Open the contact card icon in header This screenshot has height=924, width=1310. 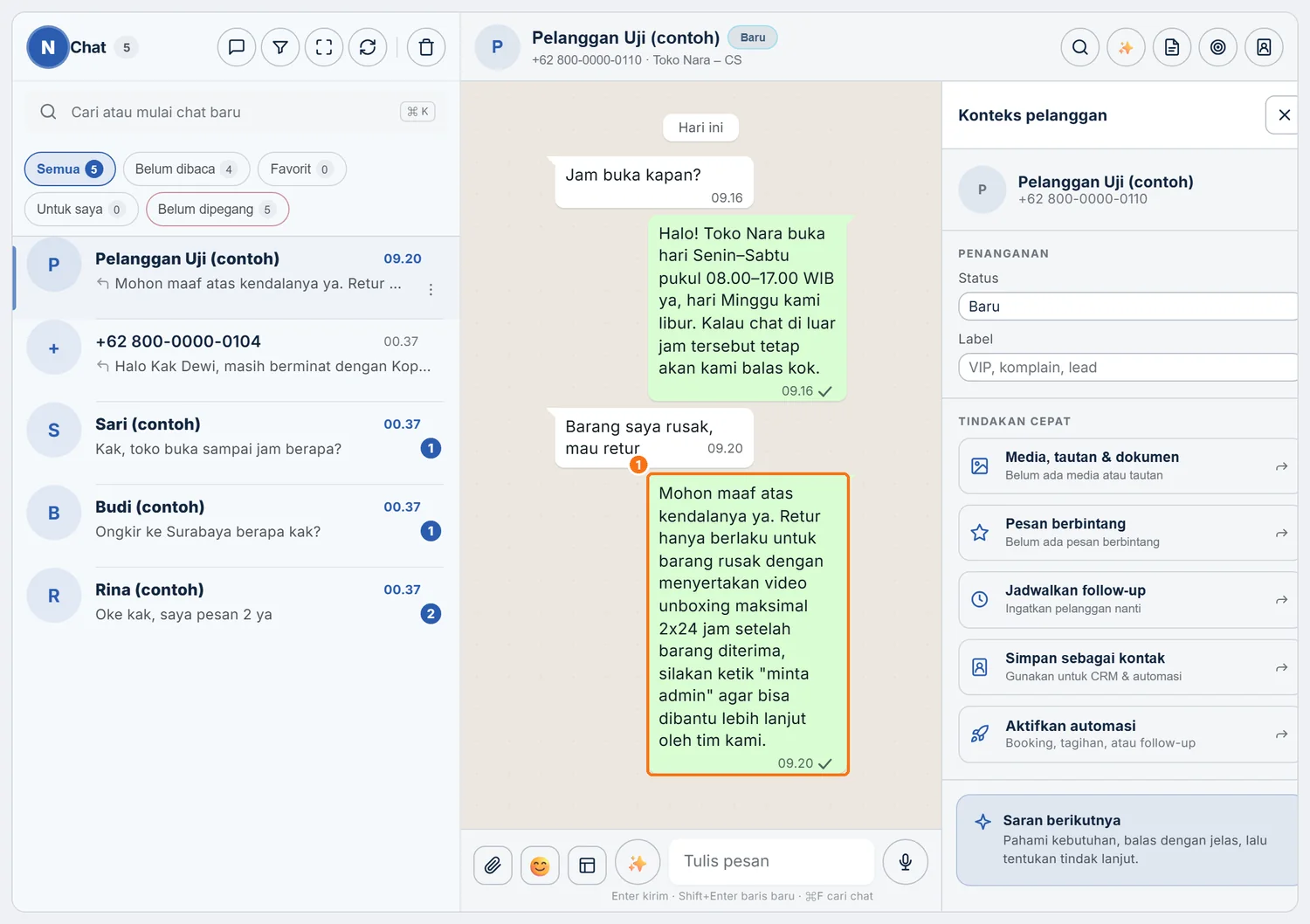pyautogui.click(x=1264, y=47)
